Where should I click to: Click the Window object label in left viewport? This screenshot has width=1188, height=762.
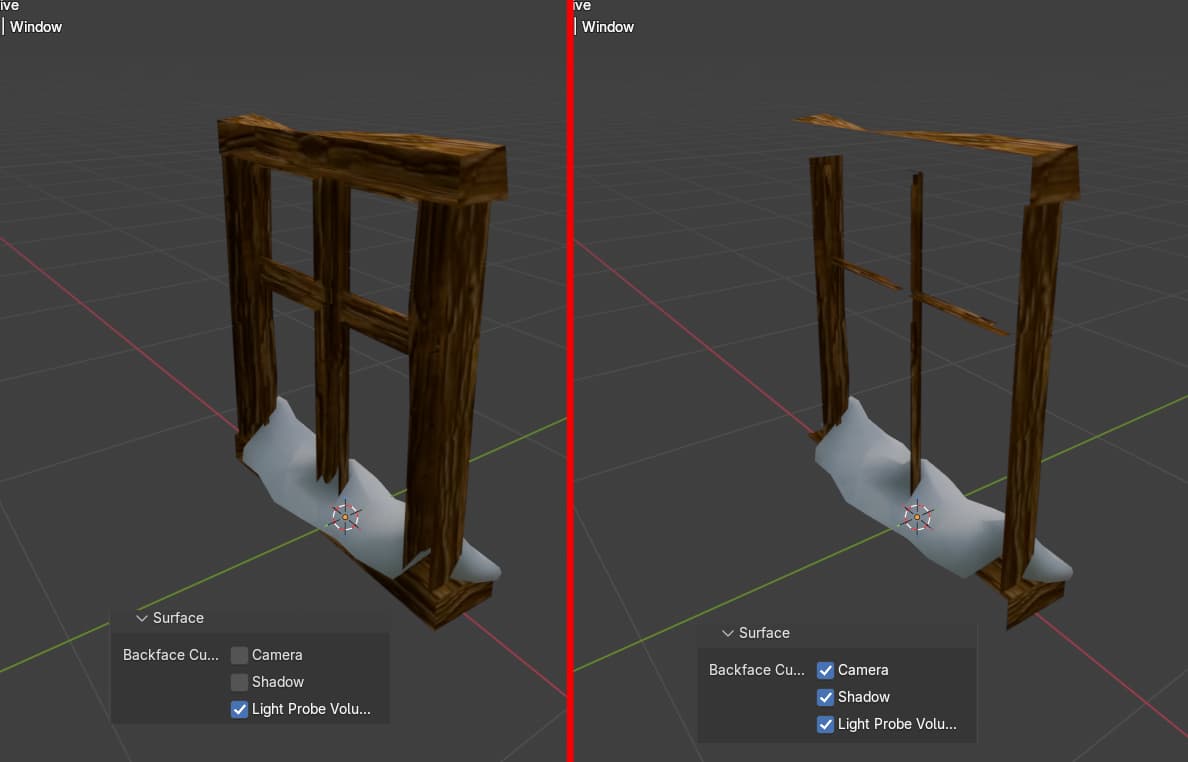coord(36,27)
